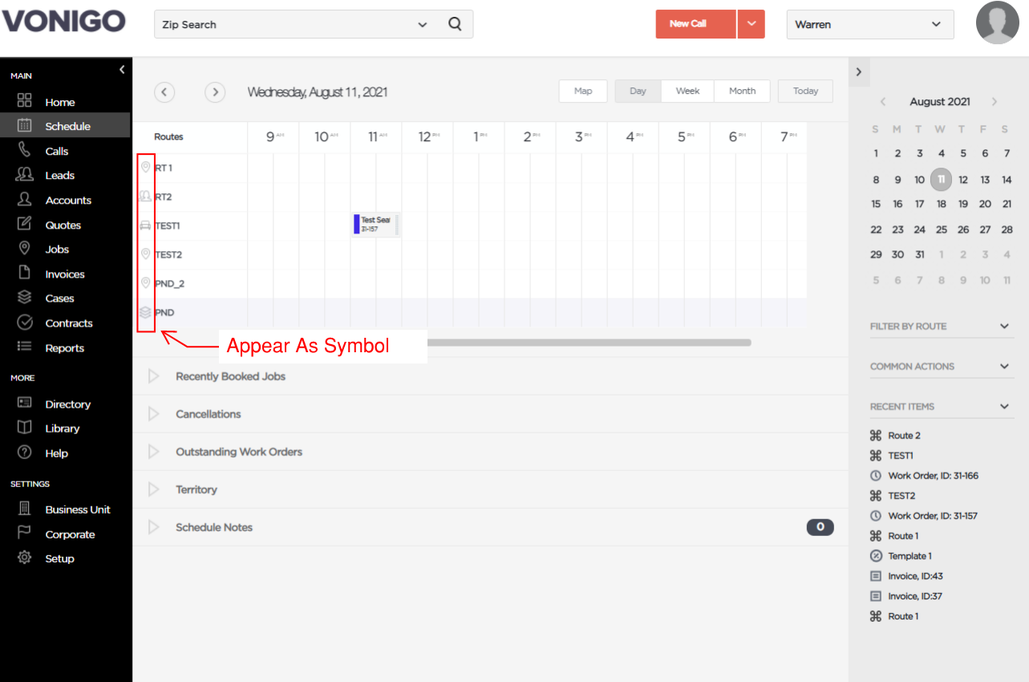Expand the Schedule Notes section
The width and height of the screenshot is (1029, 682).
(154, 527)
